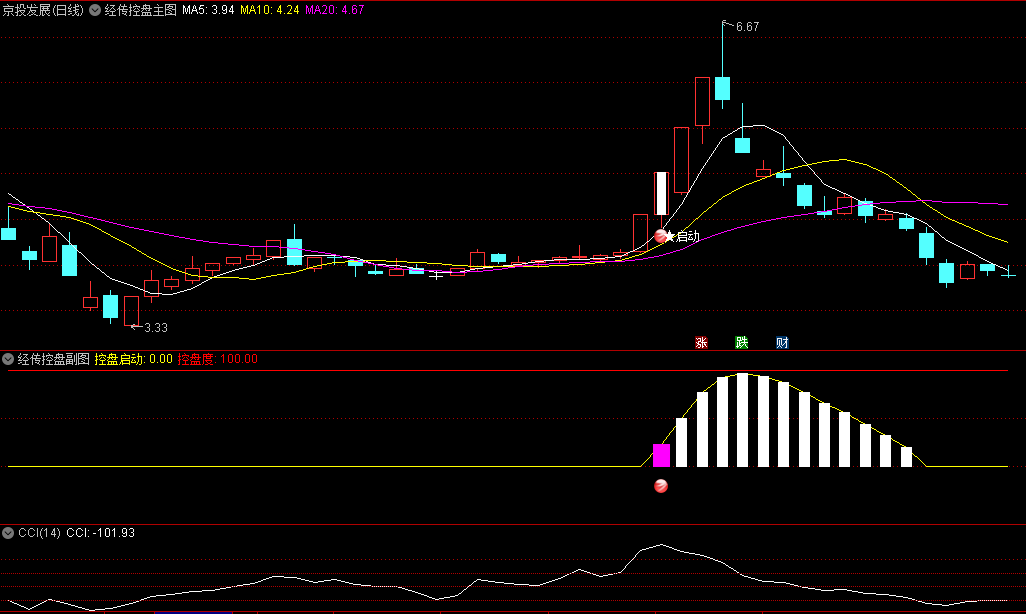Click the CCI(14) indicator name
1026x614 pixels.
[x=39, y=533]
